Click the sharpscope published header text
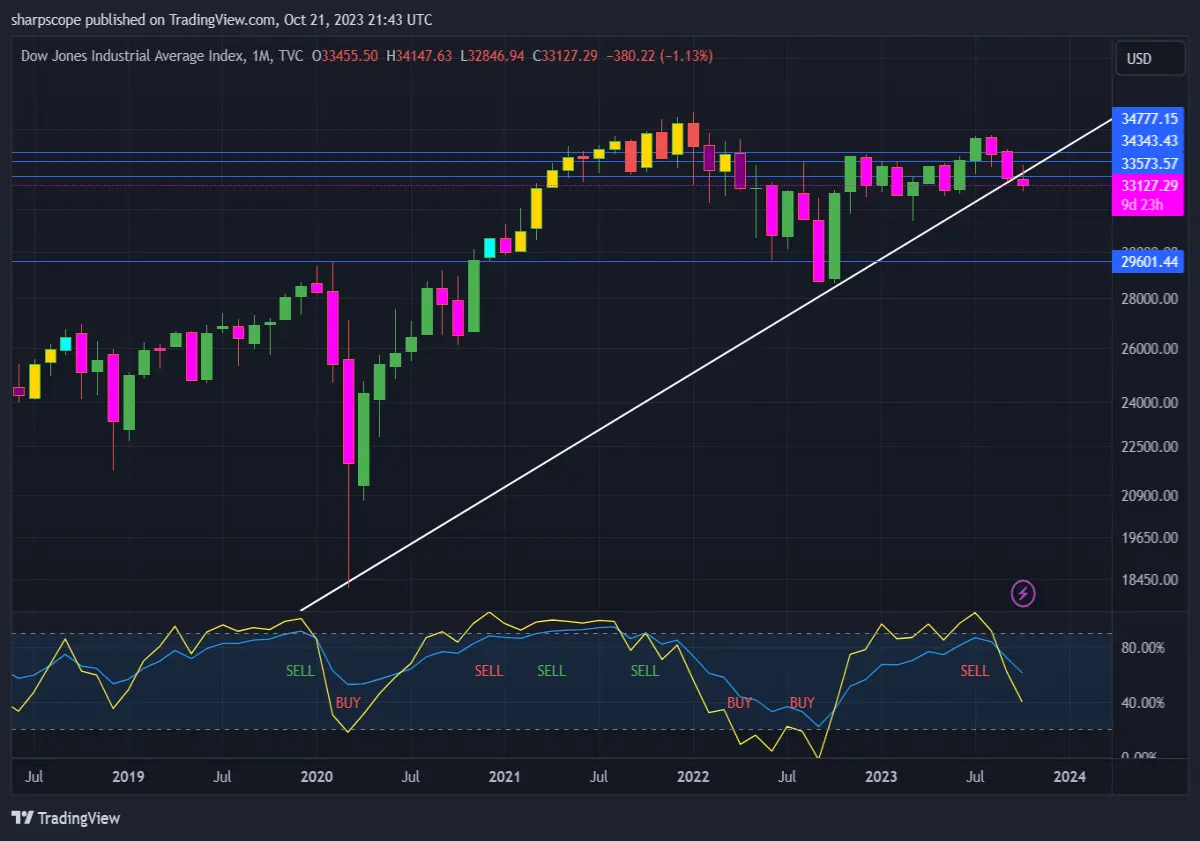 [221, 20]
